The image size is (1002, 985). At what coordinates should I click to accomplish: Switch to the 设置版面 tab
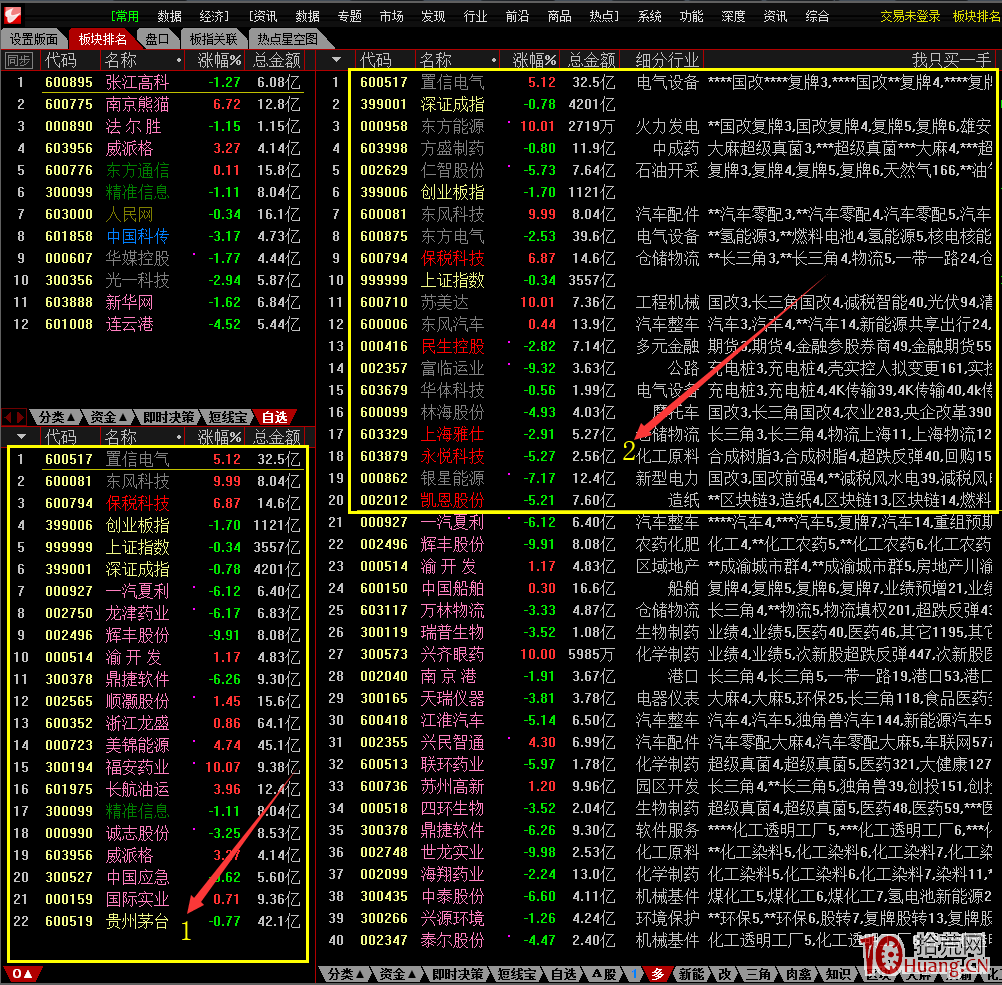click(x=33, y=39)
